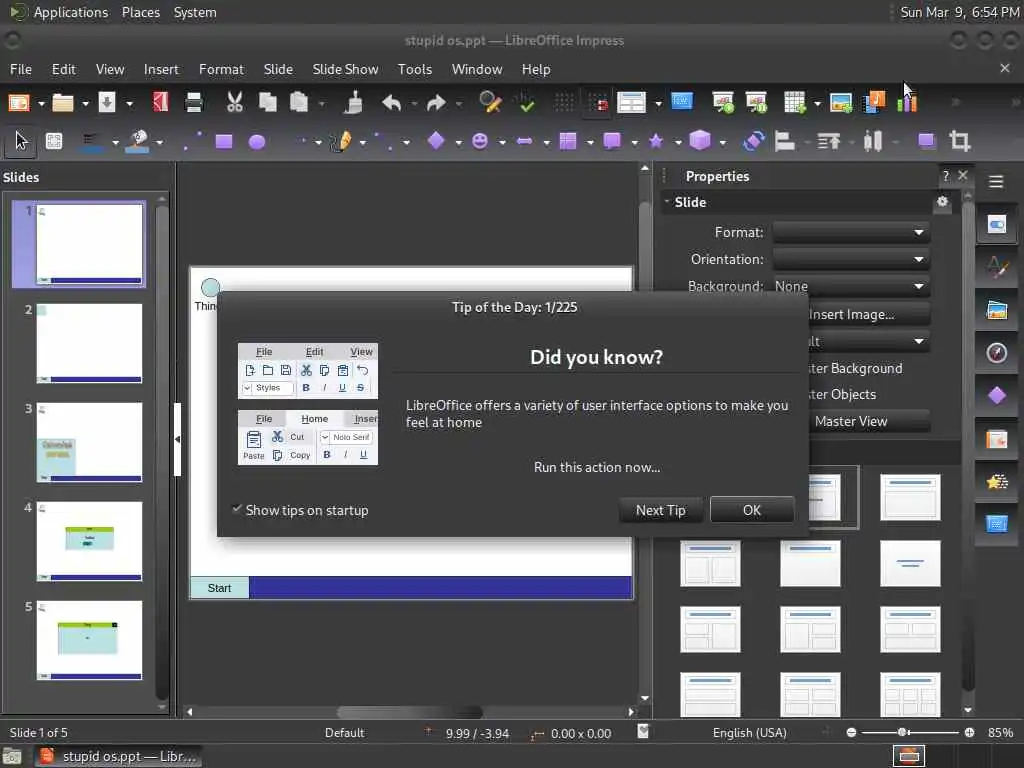Open the Insert menu
The image size is (1024, 768).
point(161,69)
